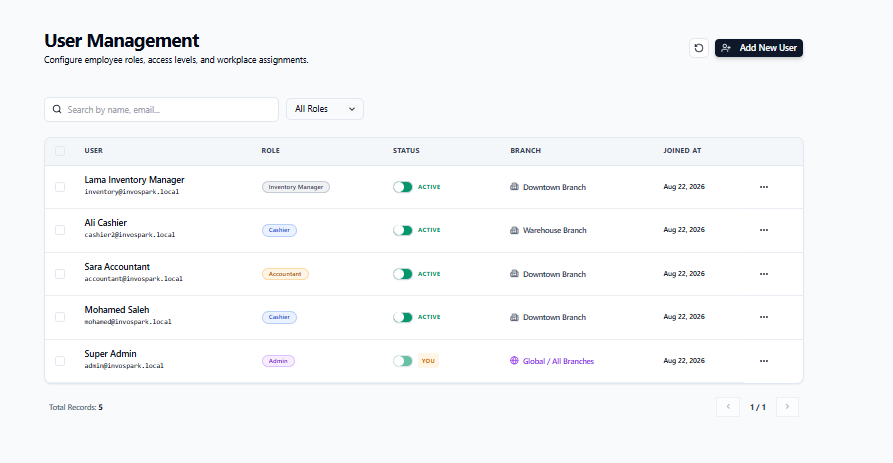The width and height of the screenshot is (893, 463).
Task: Click join date in Super Admin row
Action: pos(684,360)
